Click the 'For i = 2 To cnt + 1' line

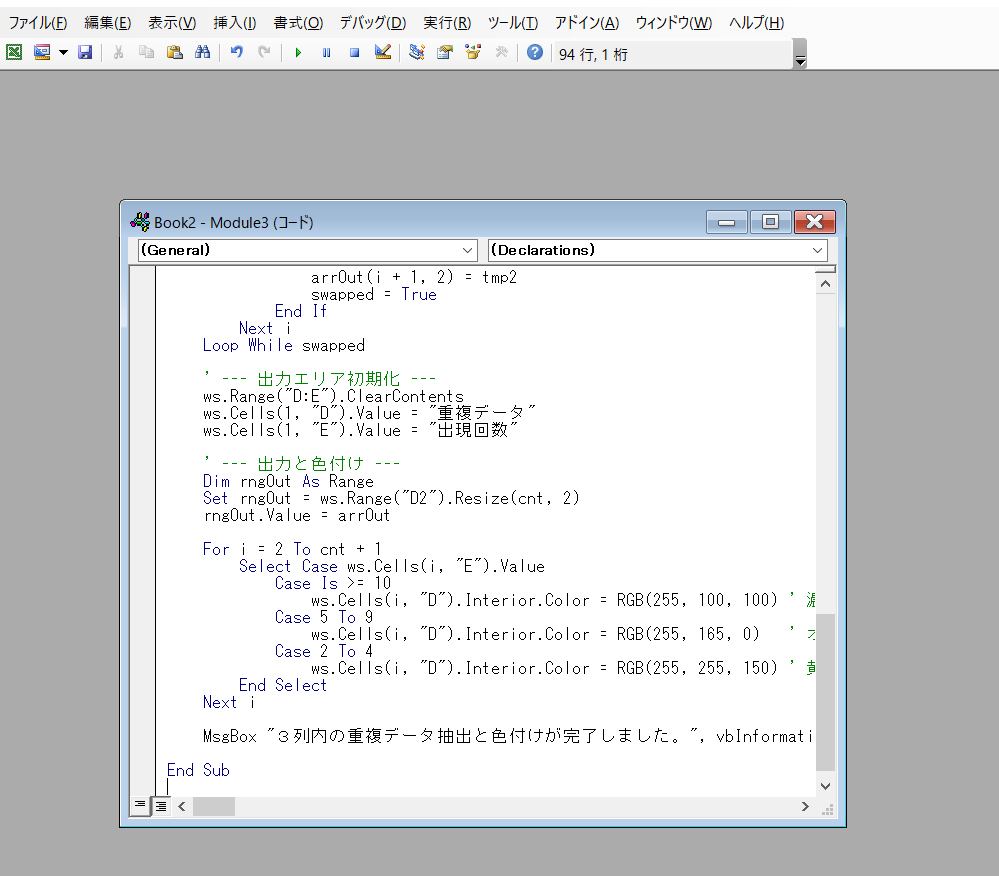pyautogui.click(x=292, y=549)
